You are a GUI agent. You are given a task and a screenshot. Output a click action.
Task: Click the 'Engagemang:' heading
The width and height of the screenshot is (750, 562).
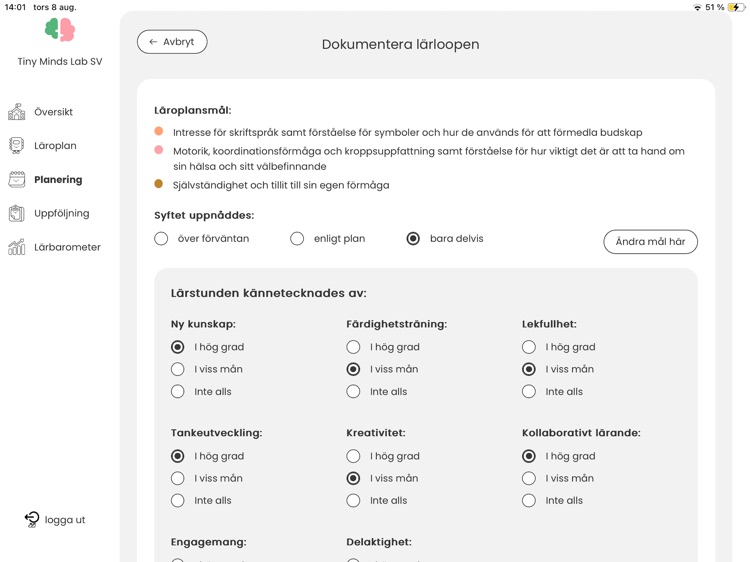tap(209, 542)
